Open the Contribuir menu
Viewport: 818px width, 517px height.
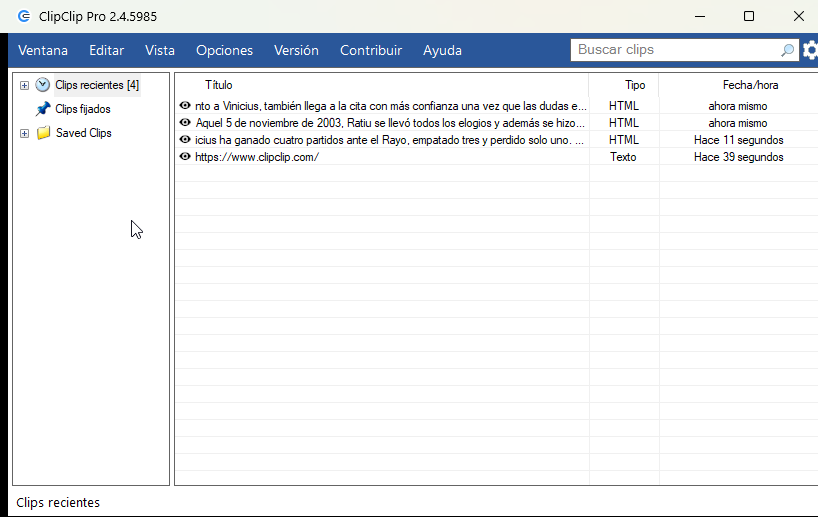click(x=371, y=50)
